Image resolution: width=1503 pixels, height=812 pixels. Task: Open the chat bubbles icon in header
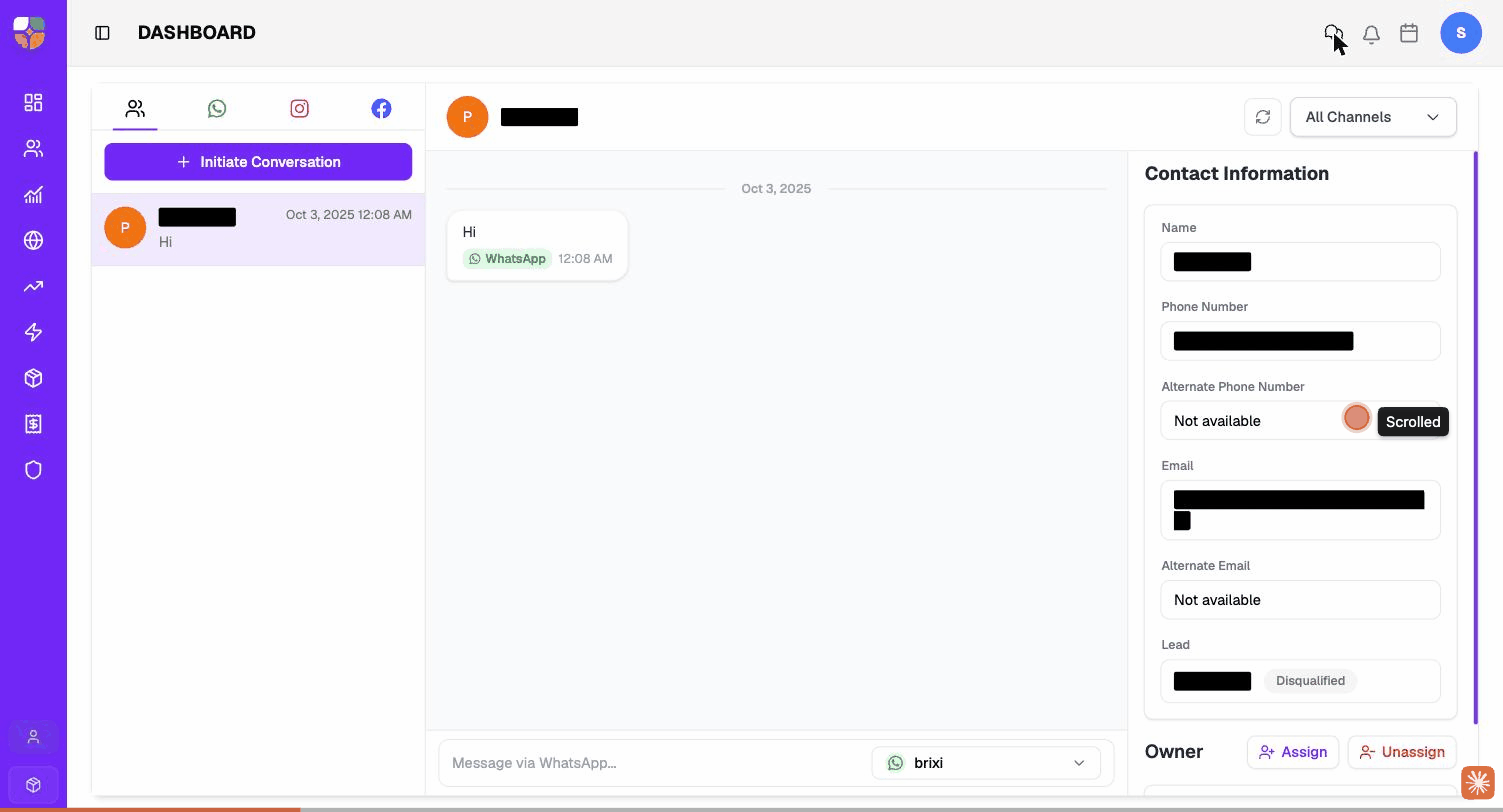1333,33
